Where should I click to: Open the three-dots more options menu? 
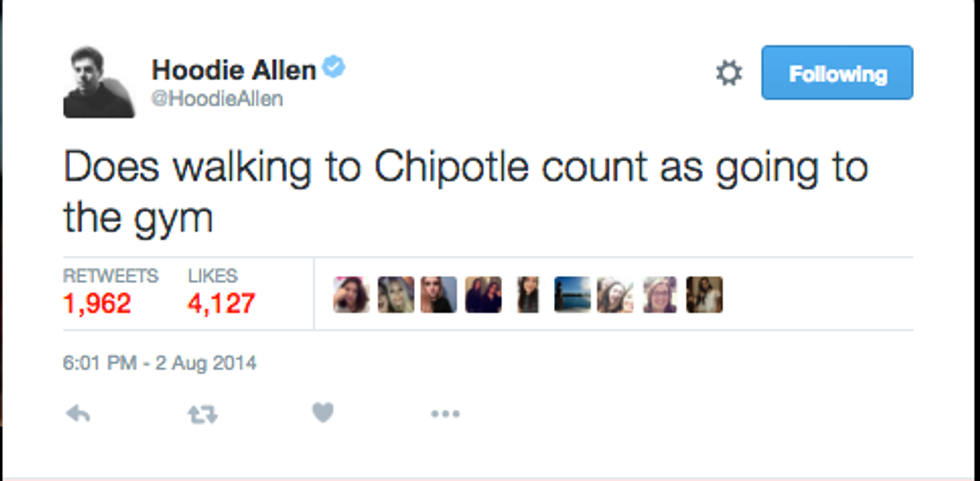445,413
